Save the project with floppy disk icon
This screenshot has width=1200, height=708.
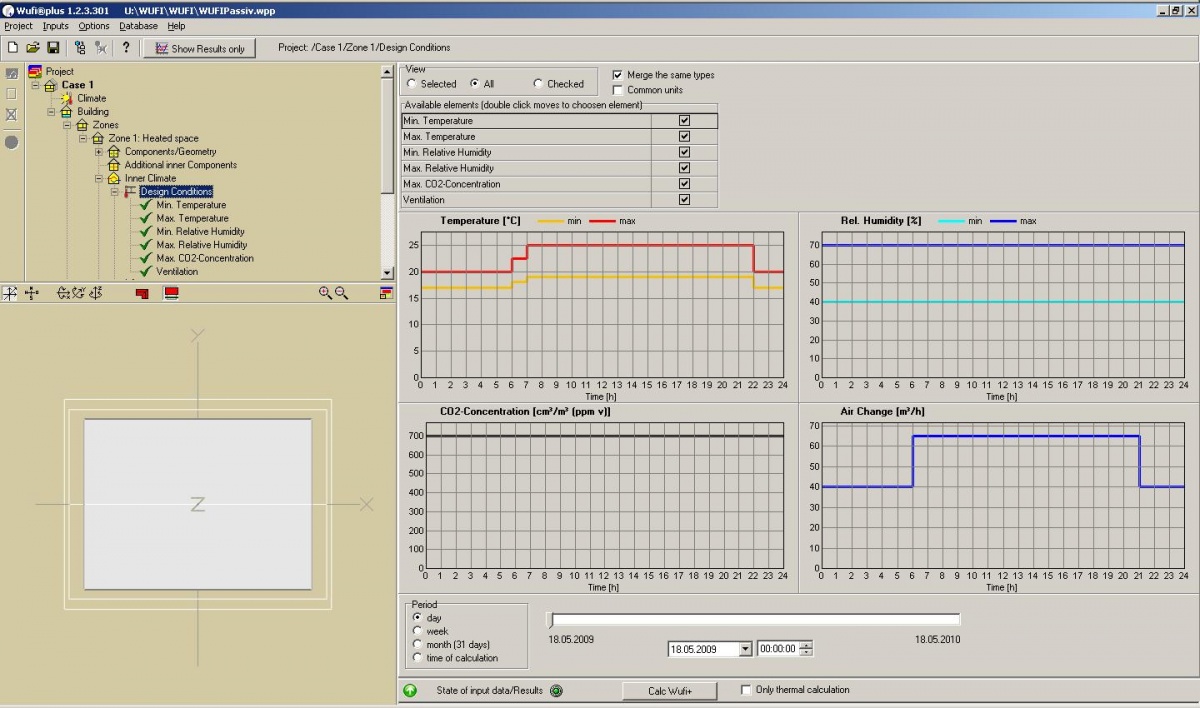click(53, 47)
